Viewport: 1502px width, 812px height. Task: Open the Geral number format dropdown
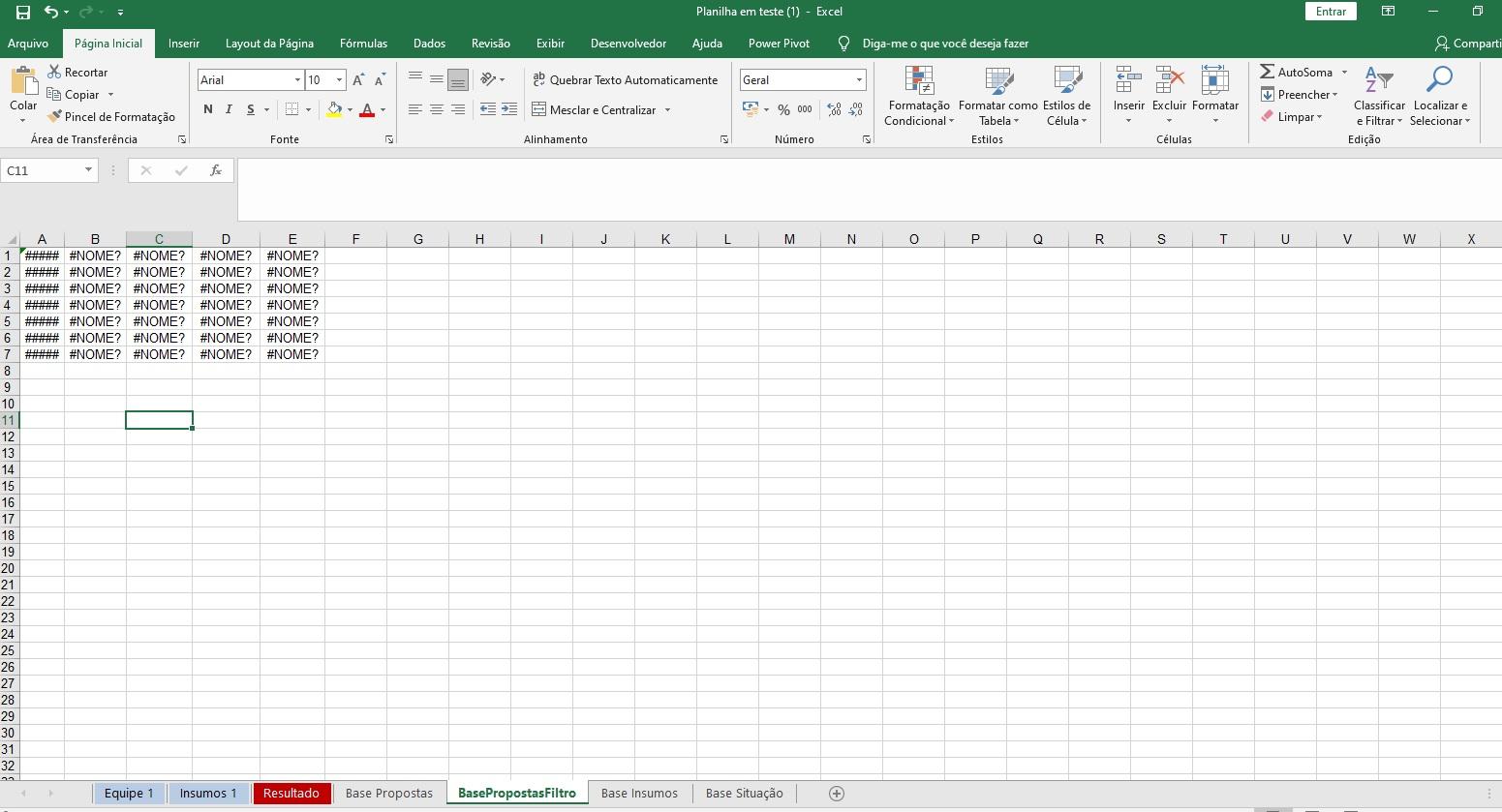859,80
